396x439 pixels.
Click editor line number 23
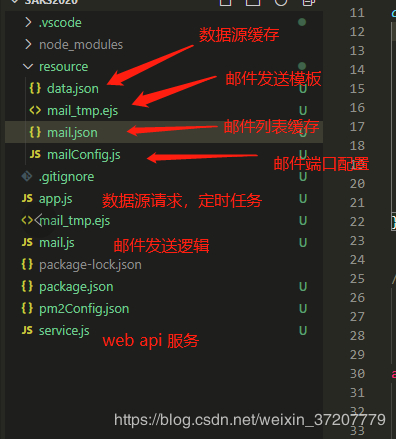click(x=357, y=241)
